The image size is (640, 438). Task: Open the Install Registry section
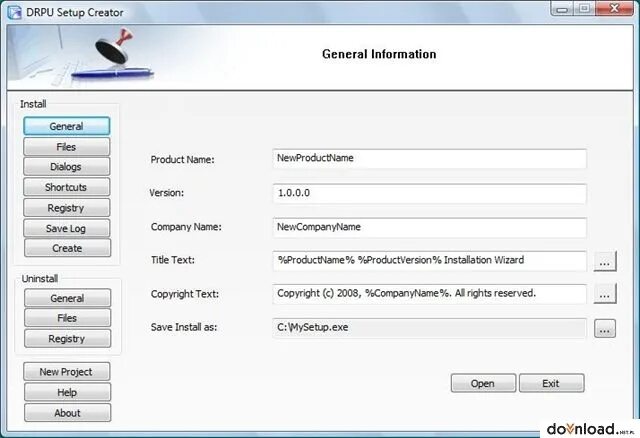67,208
